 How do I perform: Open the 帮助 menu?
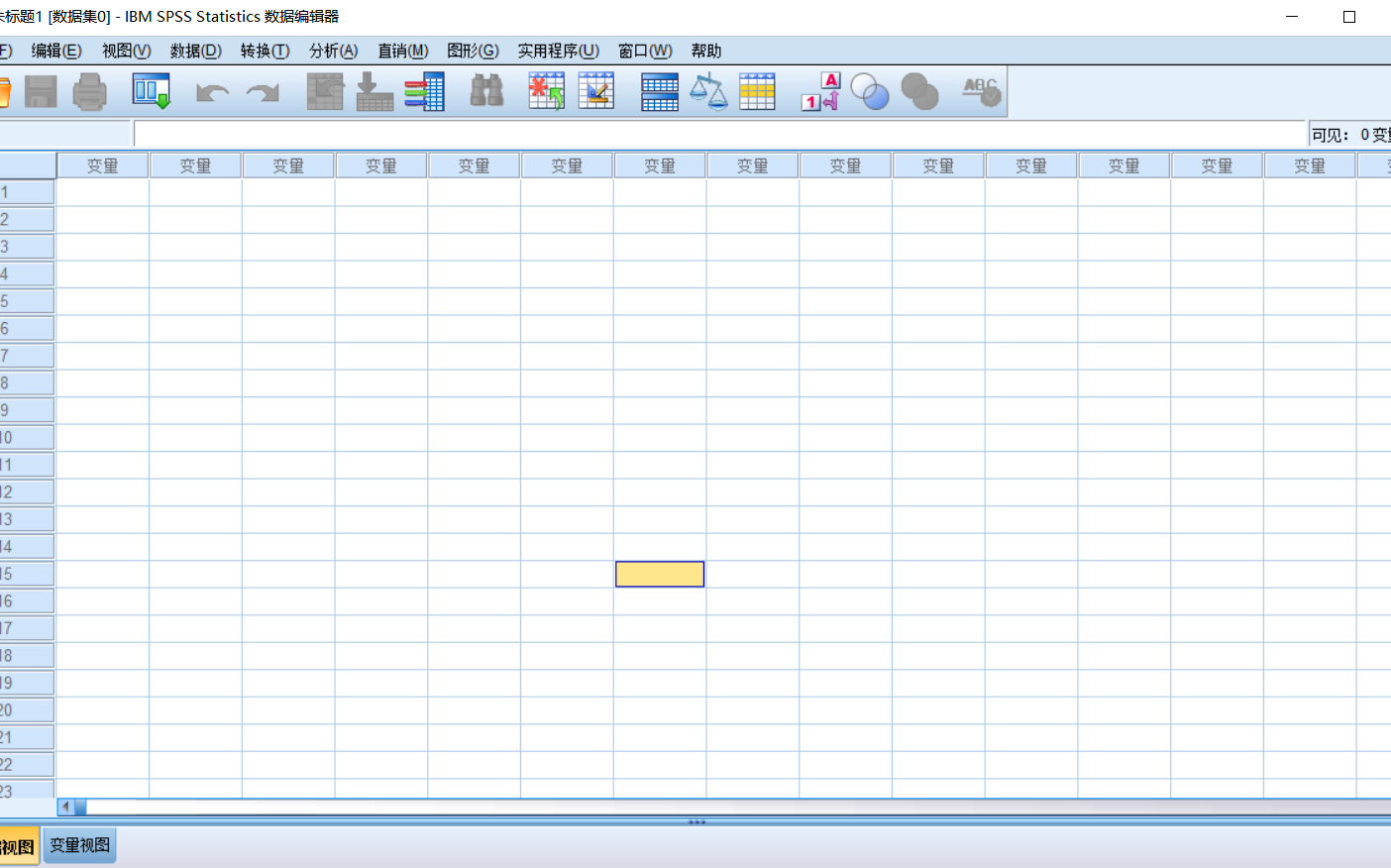706,51
